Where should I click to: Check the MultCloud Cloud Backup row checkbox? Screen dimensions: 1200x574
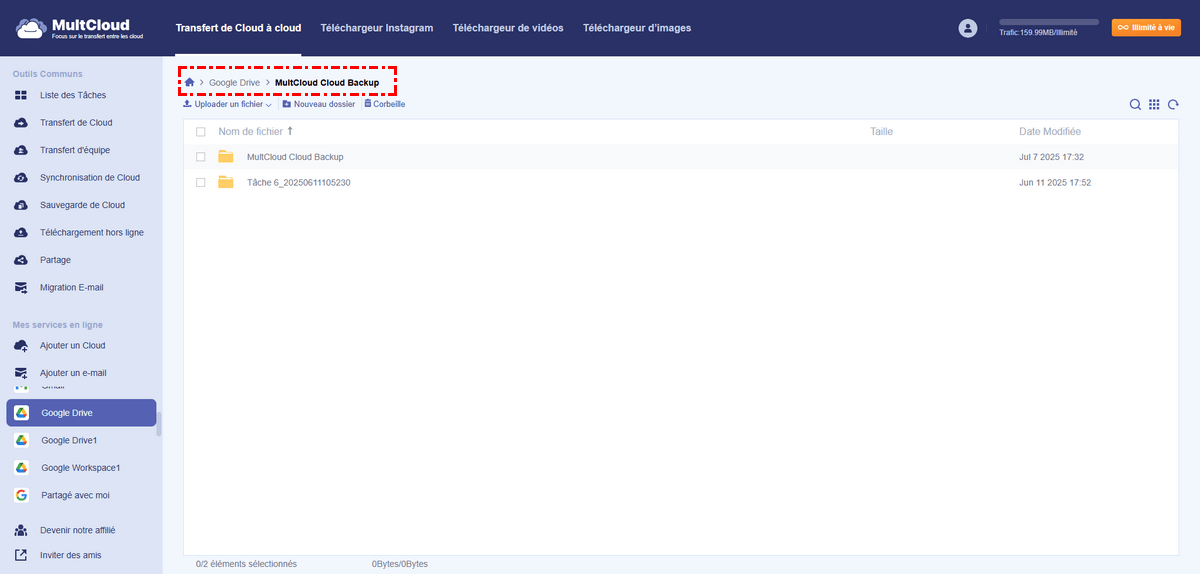coord(201,157)
